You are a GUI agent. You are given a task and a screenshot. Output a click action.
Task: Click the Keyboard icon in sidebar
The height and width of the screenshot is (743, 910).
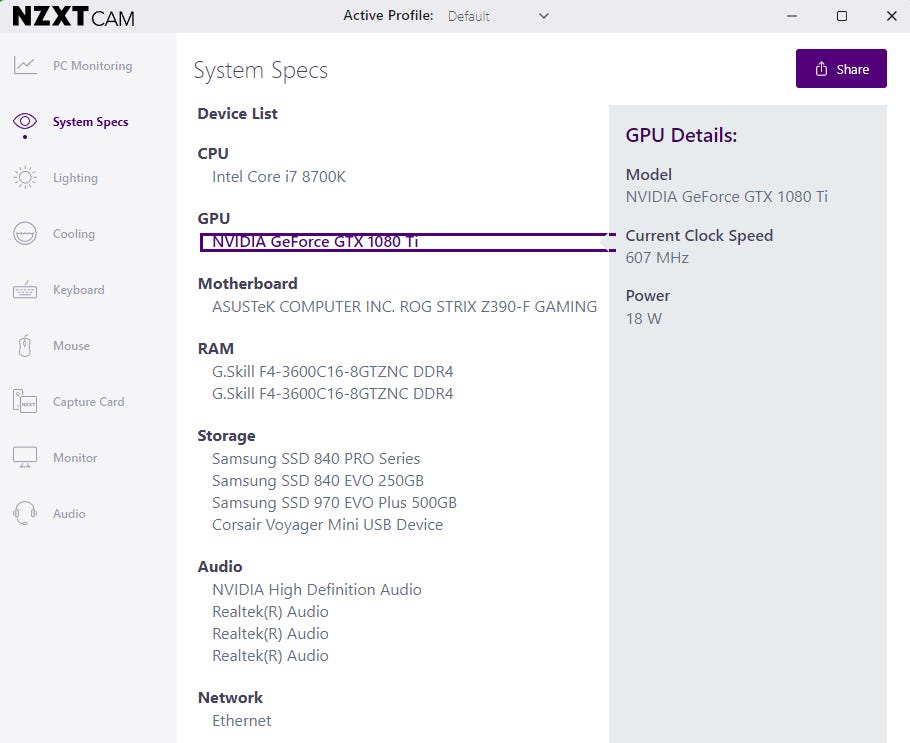pos(25,290)
